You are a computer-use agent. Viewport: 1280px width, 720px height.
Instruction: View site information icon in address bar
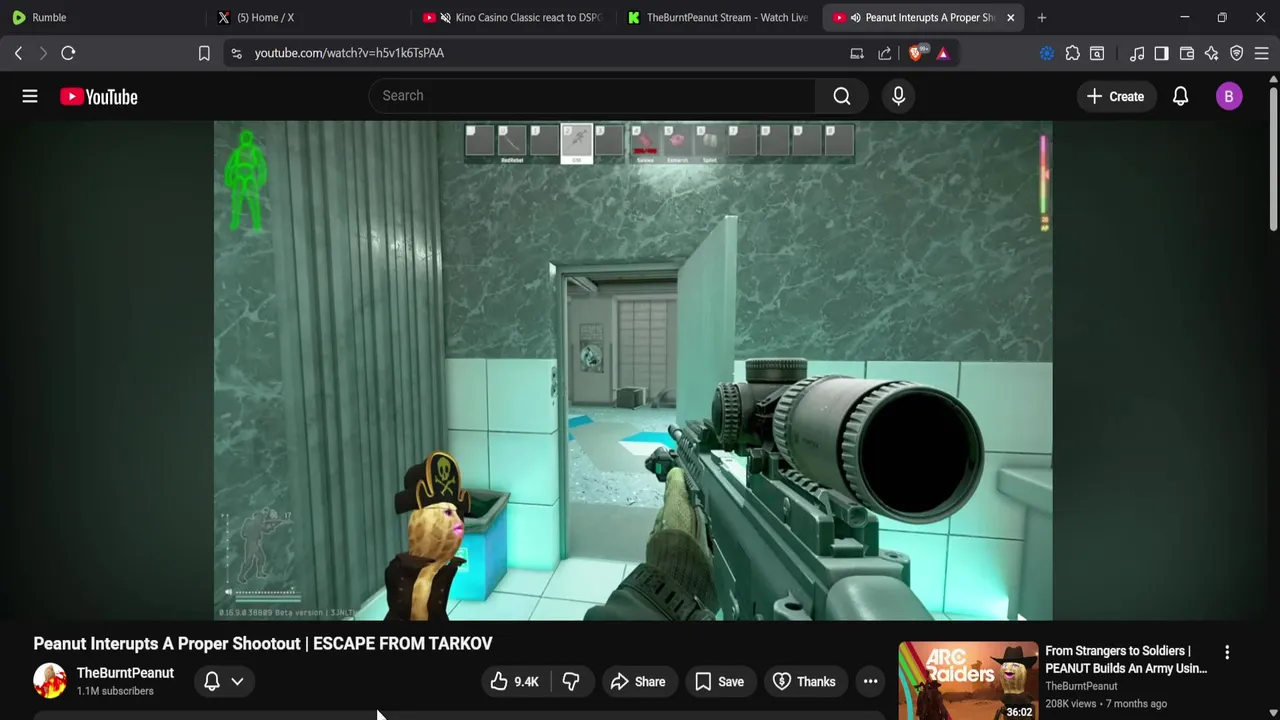(x=236, y=53)
